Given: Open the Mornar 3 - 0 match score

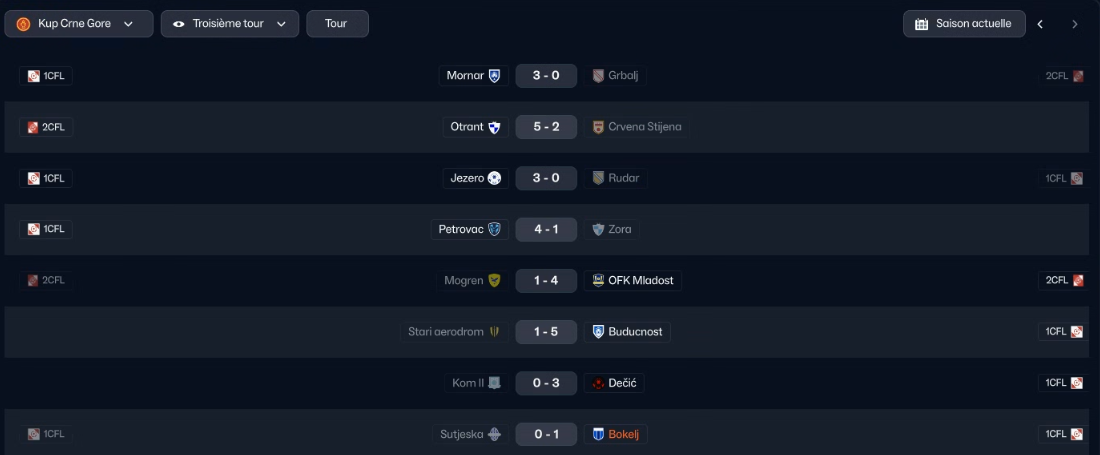Looking at the screenshot, I should coord(546,76).
